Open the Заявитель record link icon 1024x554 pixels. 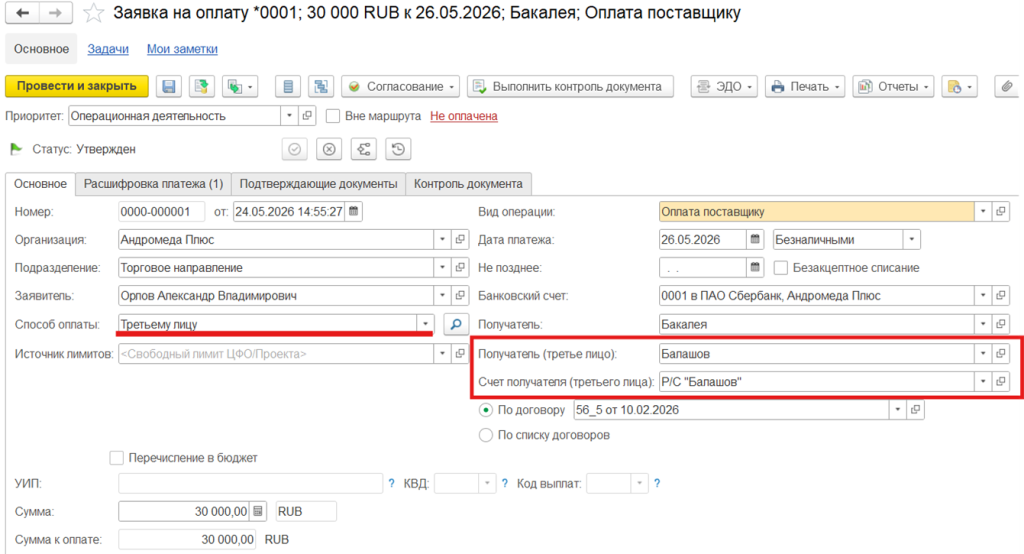tap(460, 295)
